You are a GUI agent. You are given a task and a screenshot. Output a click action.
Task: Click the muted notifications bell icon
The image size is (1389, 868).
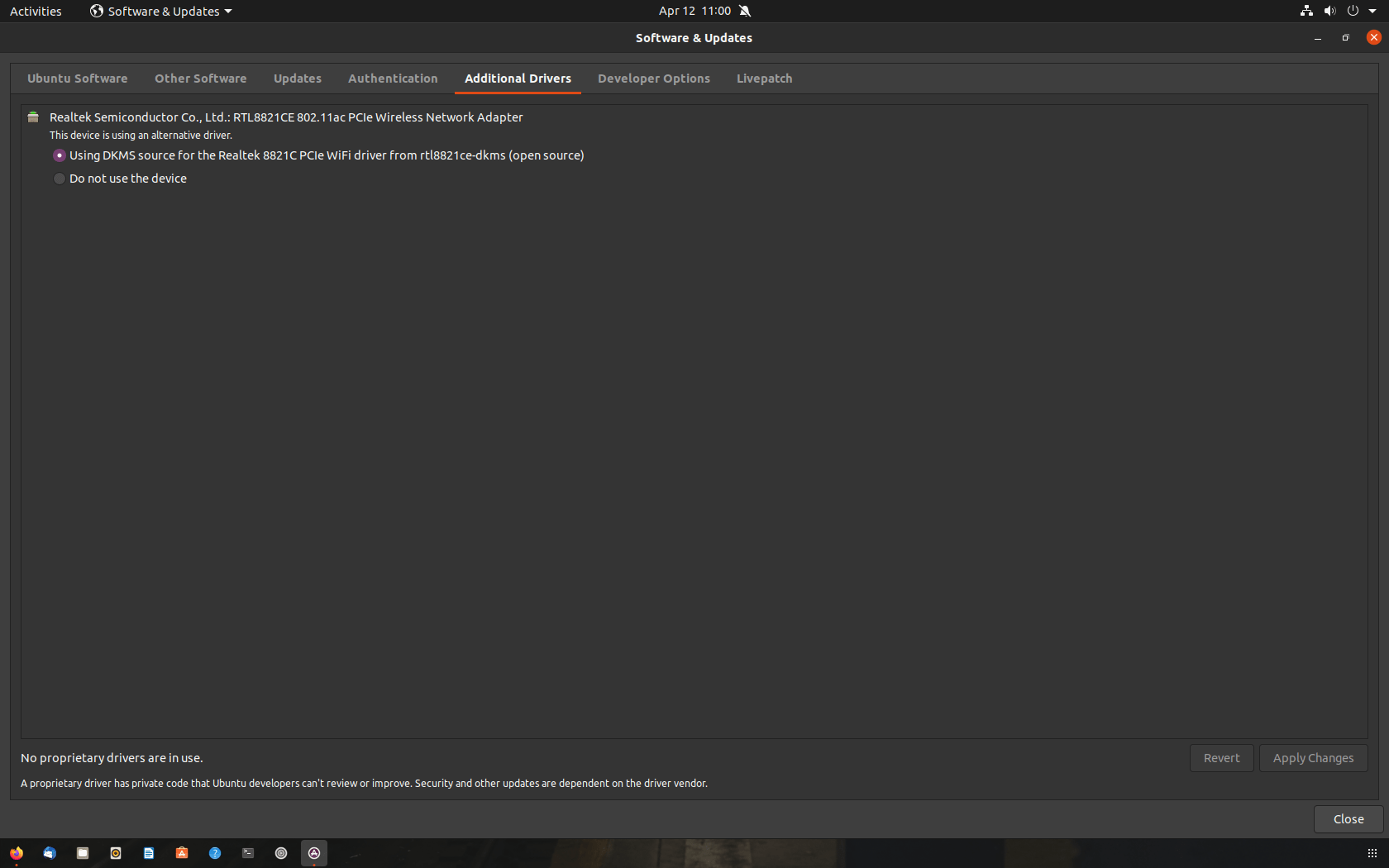(745, 11)
